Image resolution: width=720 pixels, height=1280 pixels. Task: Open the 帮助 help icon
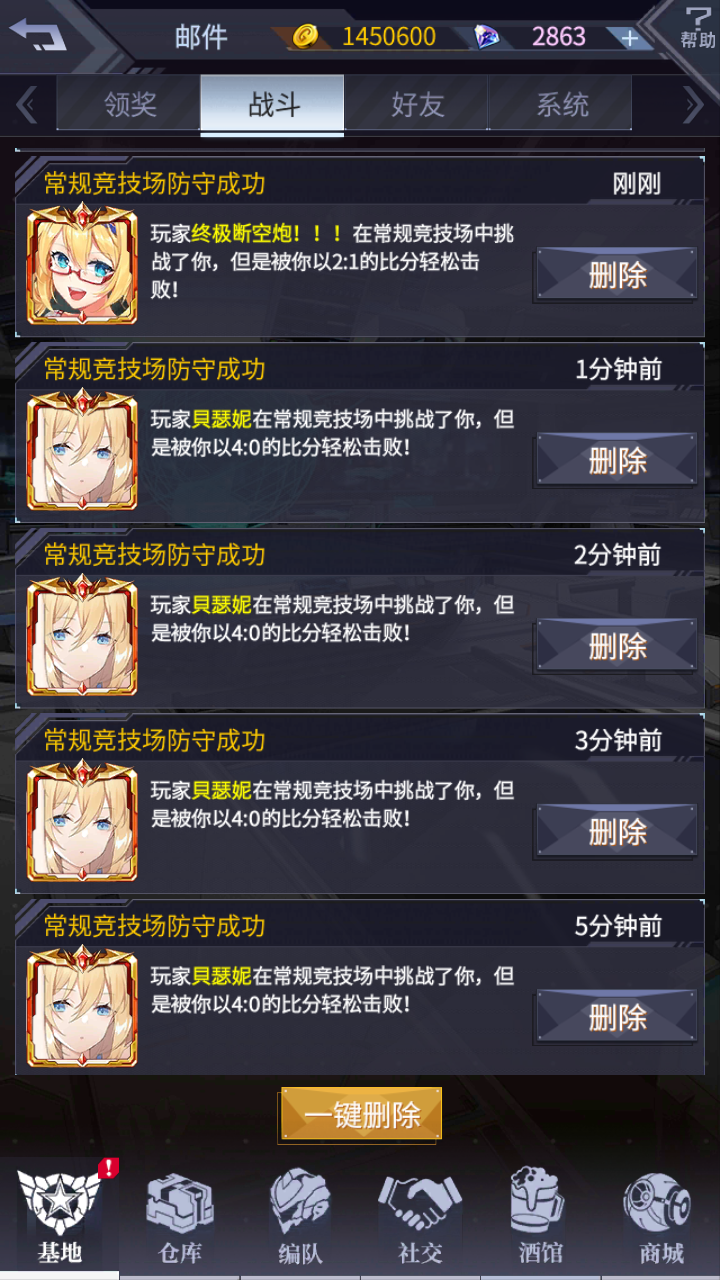point(697,27)
